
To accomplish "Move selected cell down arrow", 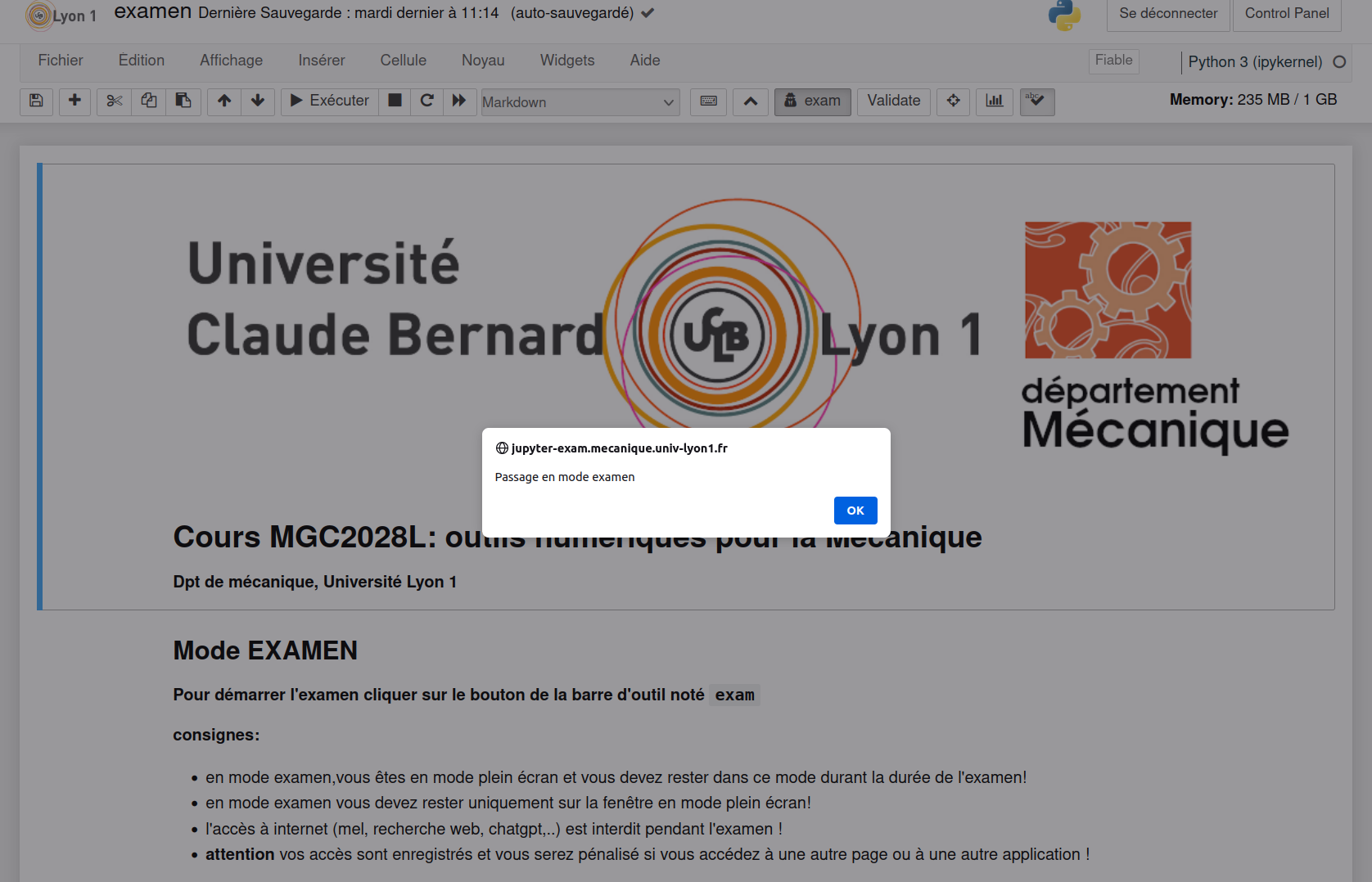I will point(258,101).
